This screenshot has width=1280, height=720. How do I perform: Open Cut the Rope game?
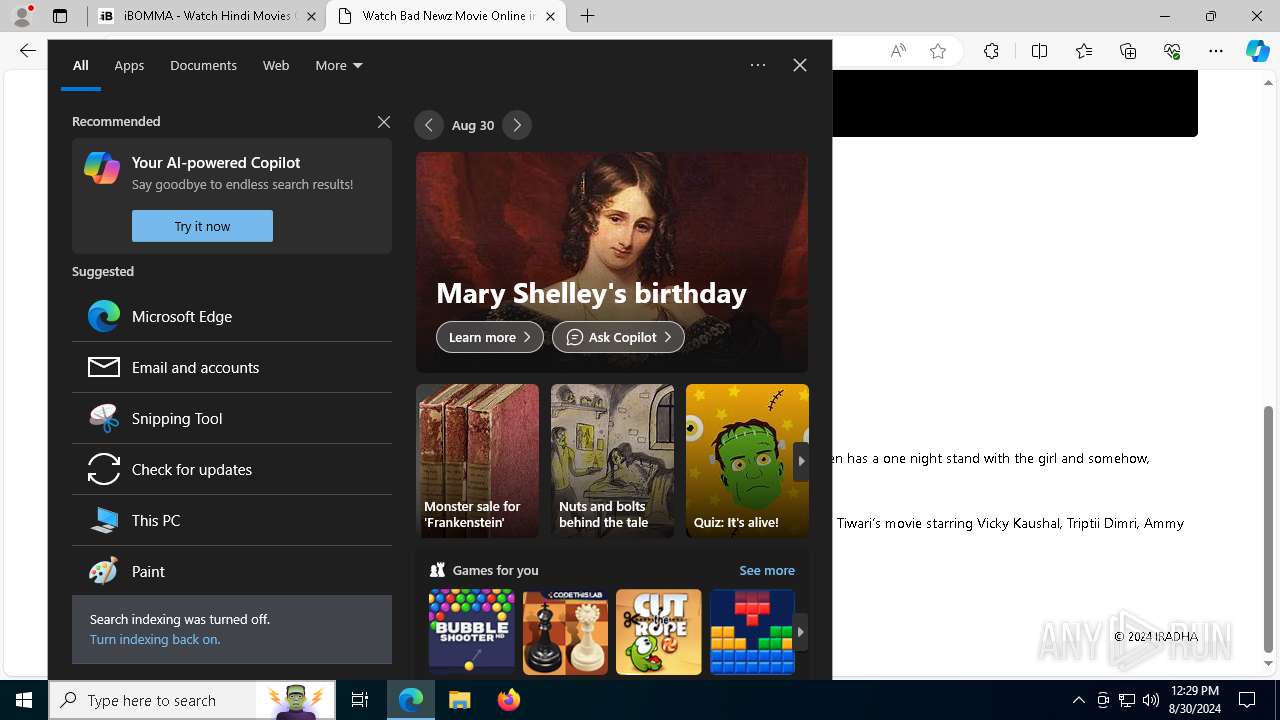click(659, 632)
